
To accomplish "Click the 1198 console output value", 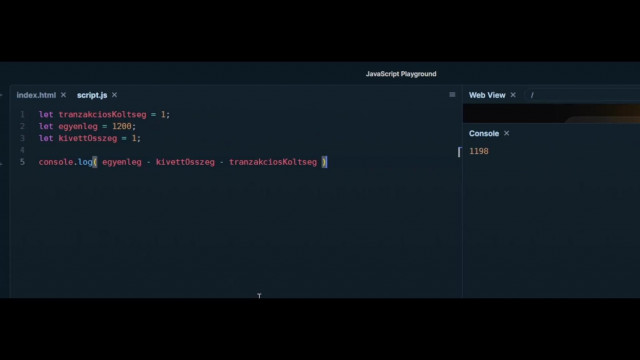I will (x=479, y=151).
